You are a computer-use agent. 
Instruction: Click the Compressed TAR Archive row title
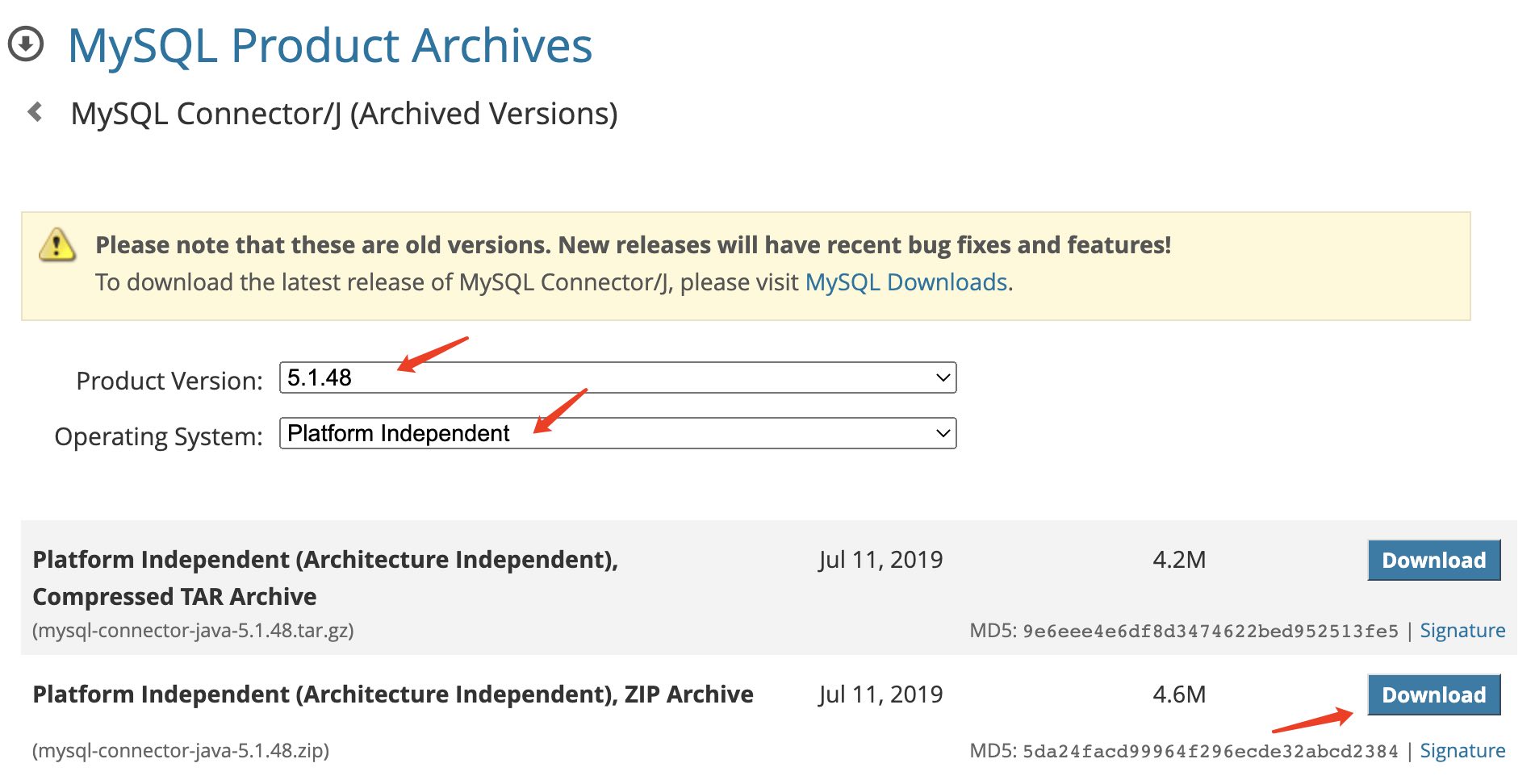click(x=325, y=578)
